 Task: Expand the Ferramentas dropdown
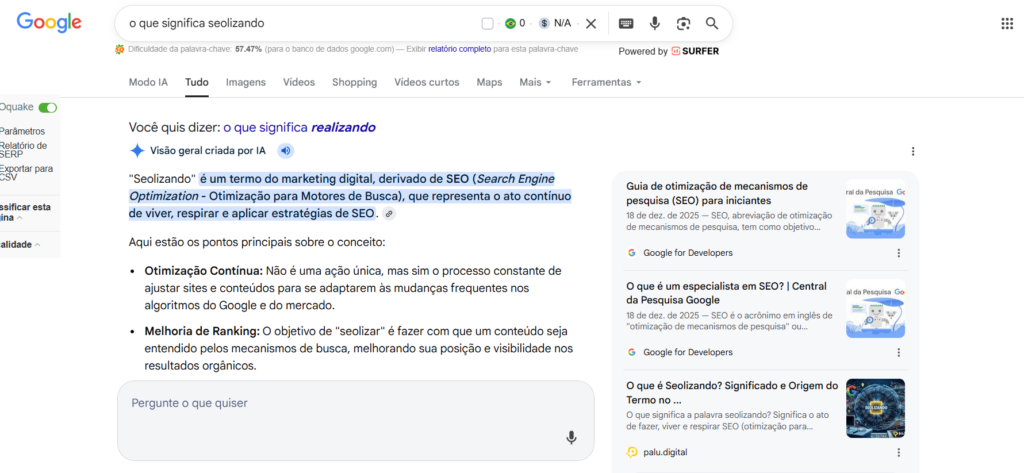pyautogui.click(x=606, y=82)
